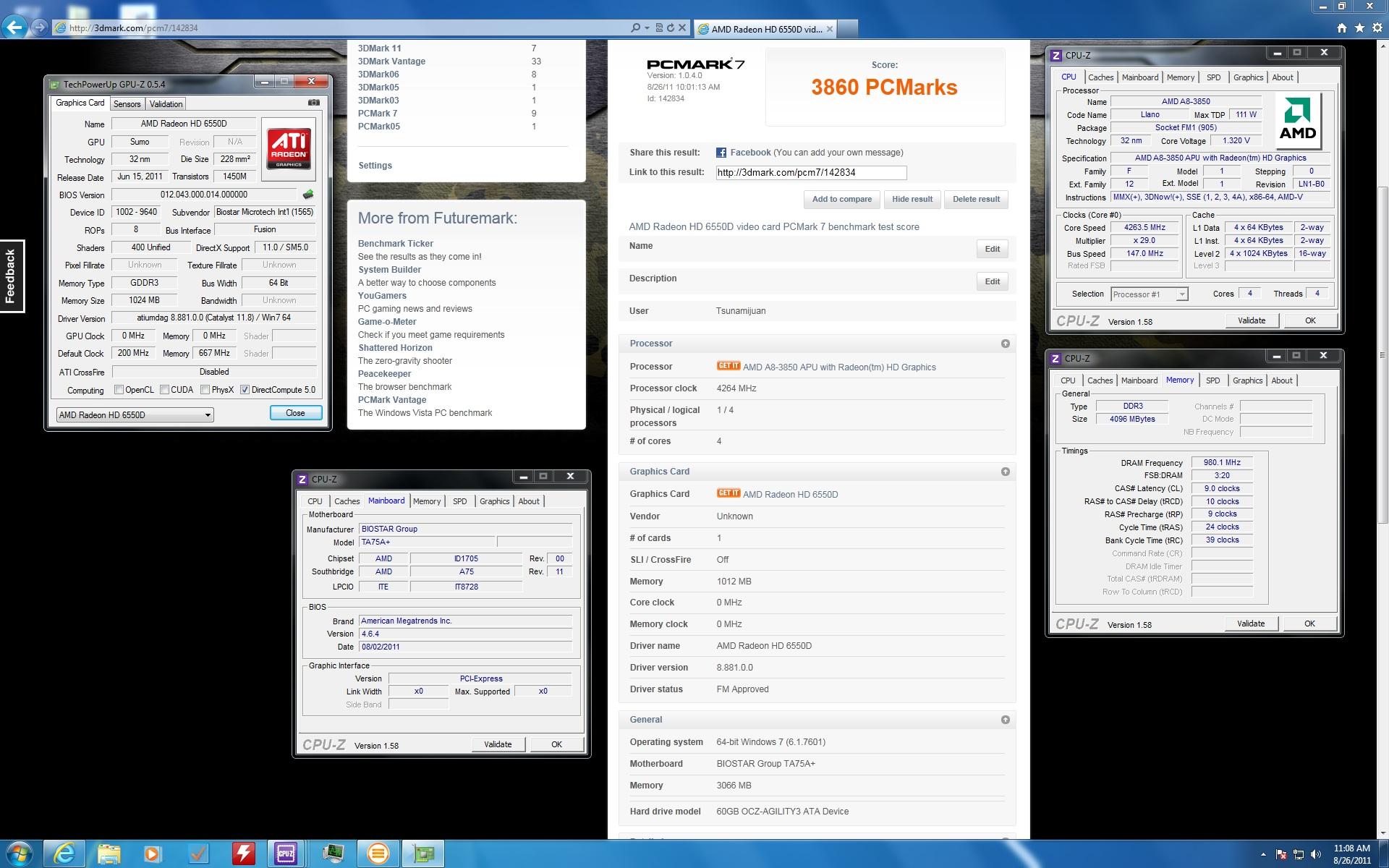Click OK in the memory CPU-Z window
The image size is (1389, 868).
(1309, 624)
